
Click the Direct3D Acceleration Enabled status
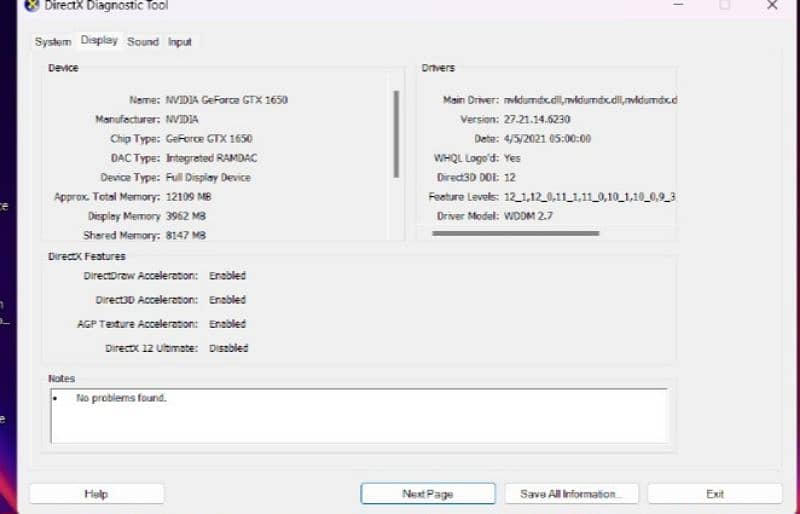227,300
